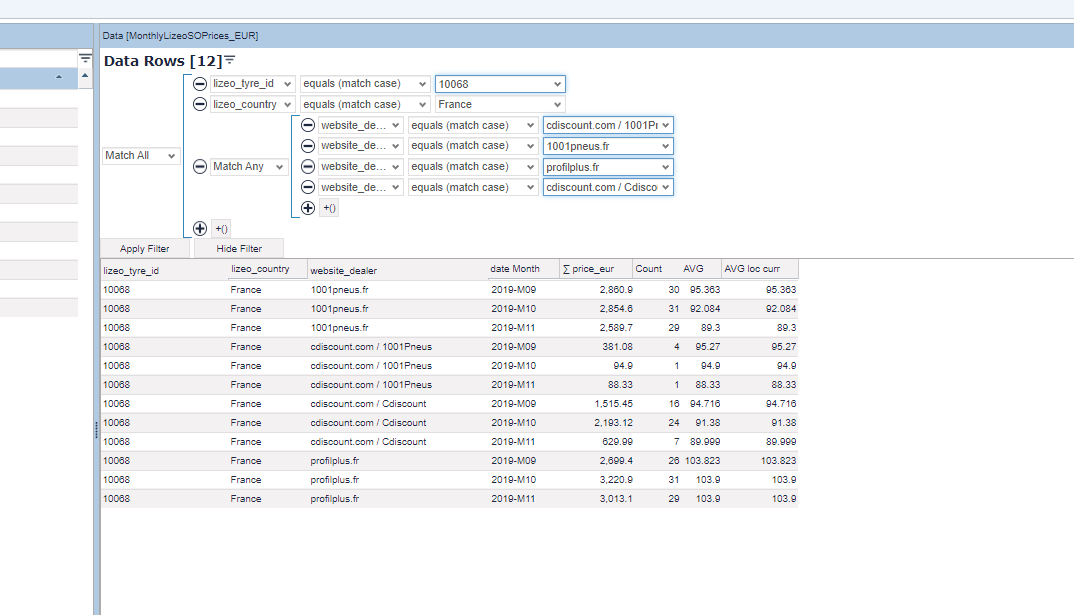Add condition to the outer Match All group
Viewport: 1074px width, 615px height.
tap(200, 228)
